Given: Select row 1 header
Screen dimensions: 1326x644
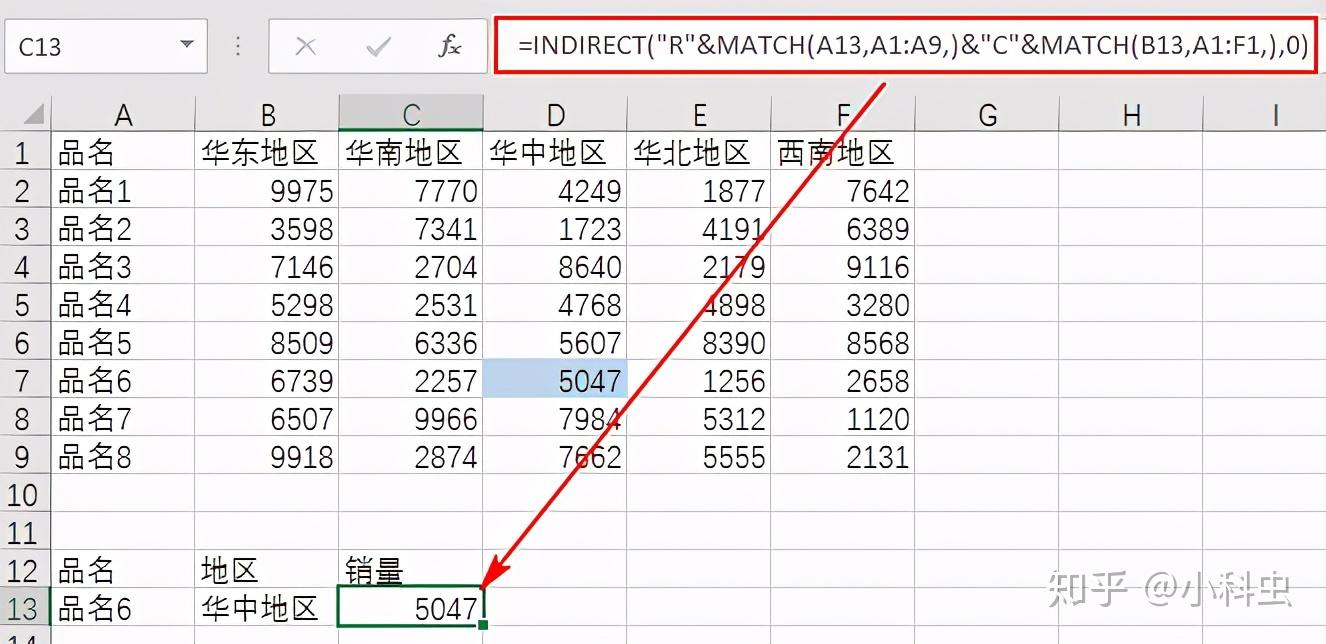Looking at the screenshot, I should (x=25, y=152).
